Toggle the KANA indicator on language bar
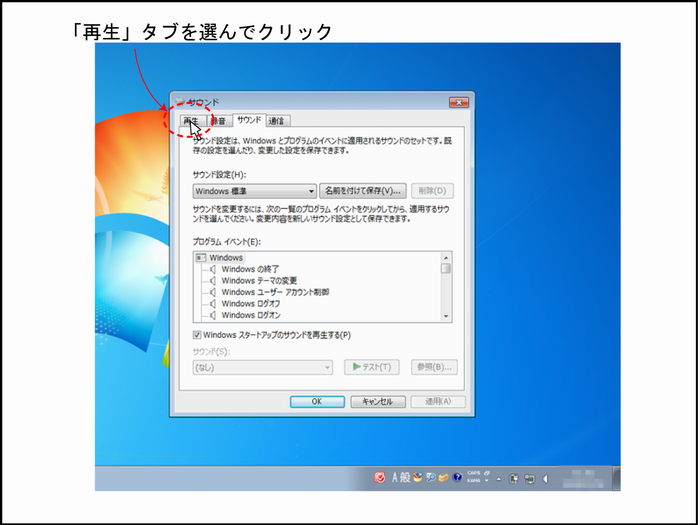 pos(474,481)
